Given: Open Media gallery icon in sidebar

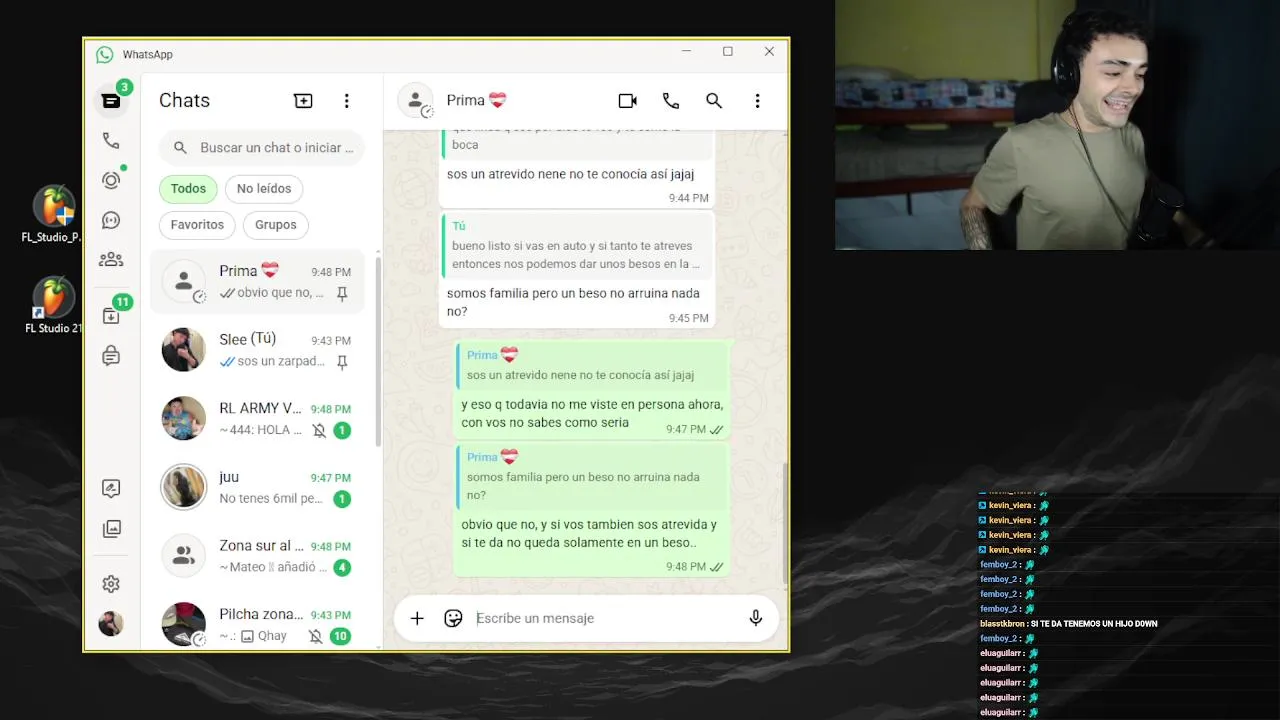Looking at the screenshot, I should pyautogui.click(x=111, y=529).
